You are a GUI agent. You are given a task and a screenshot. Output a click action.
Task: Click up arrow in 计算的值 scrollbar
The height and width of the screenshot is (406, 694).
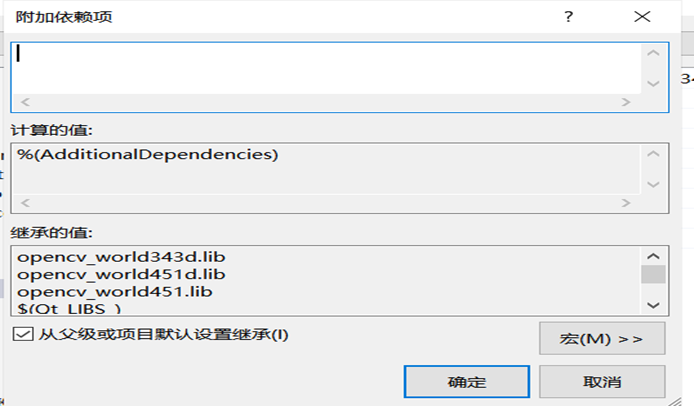(653, 154)
